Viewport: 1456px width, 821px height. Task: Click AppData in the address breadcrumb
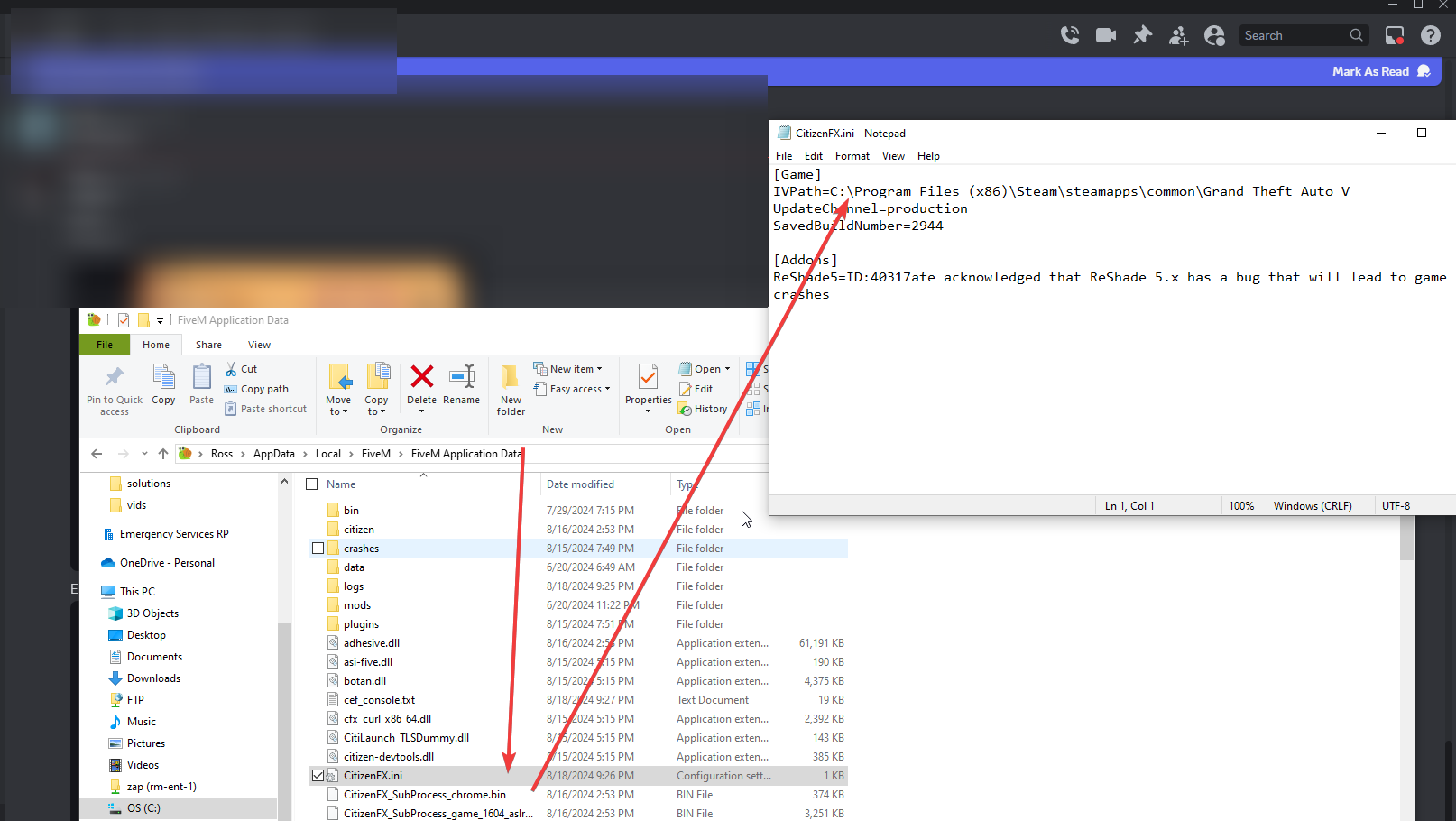pyautogui.click(x=274, y=454)
